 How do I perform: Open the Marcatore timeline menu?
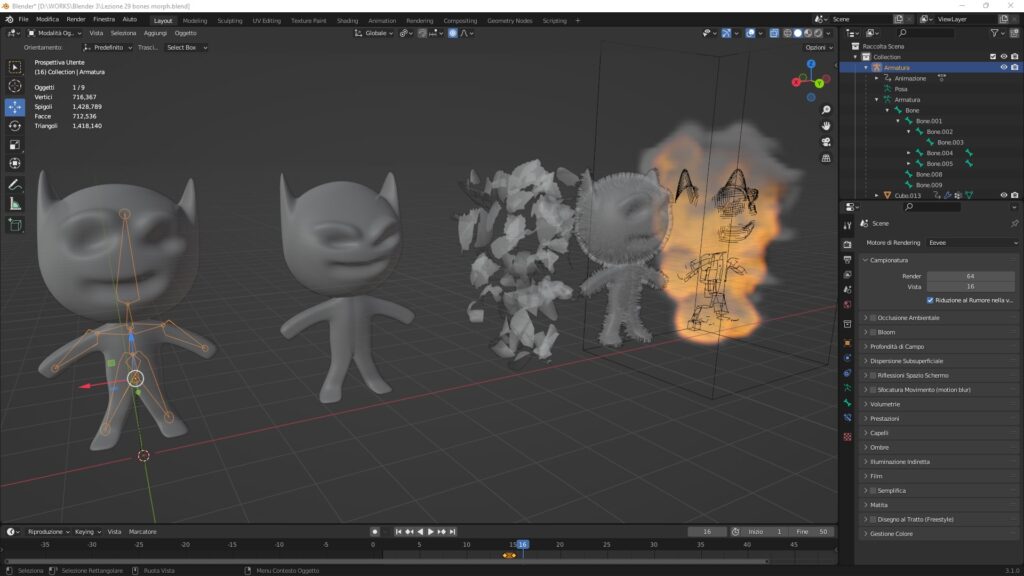[x=142, y=532]
